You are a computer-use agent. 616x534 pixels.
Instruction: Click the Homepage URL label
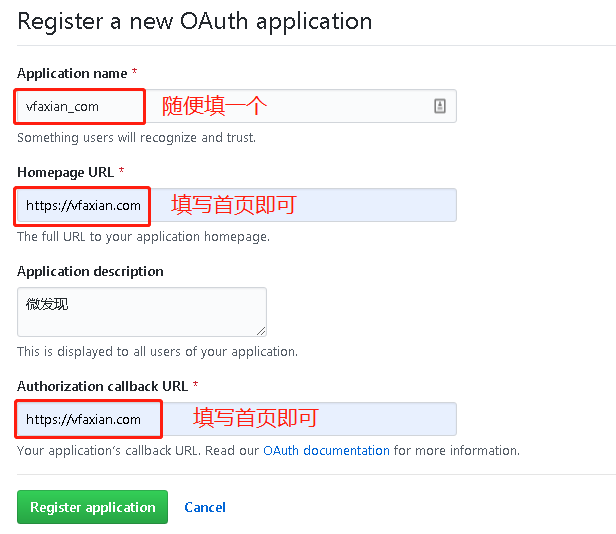[x=65, y=172]
